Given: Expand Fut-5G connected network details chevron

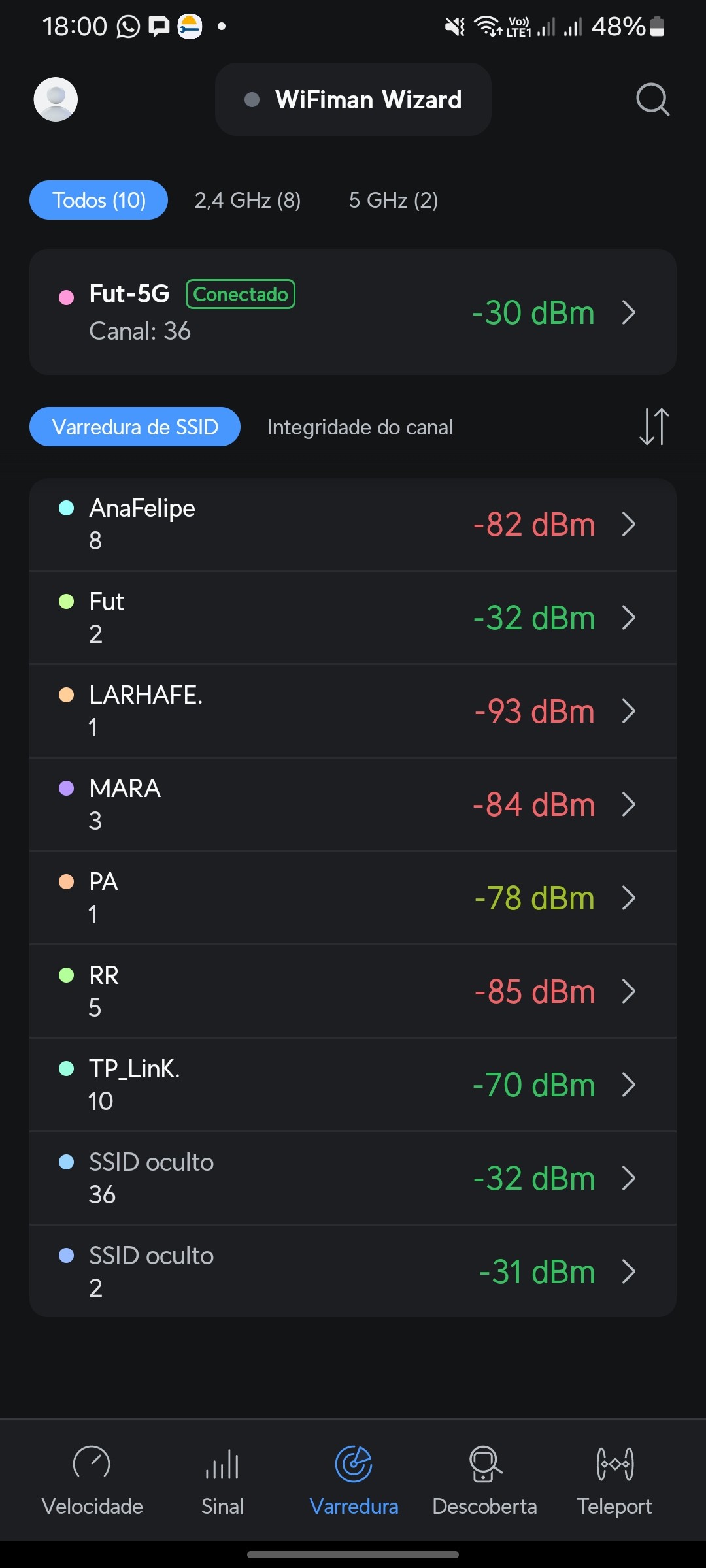Looking at the screenshot, I should 629,312.
